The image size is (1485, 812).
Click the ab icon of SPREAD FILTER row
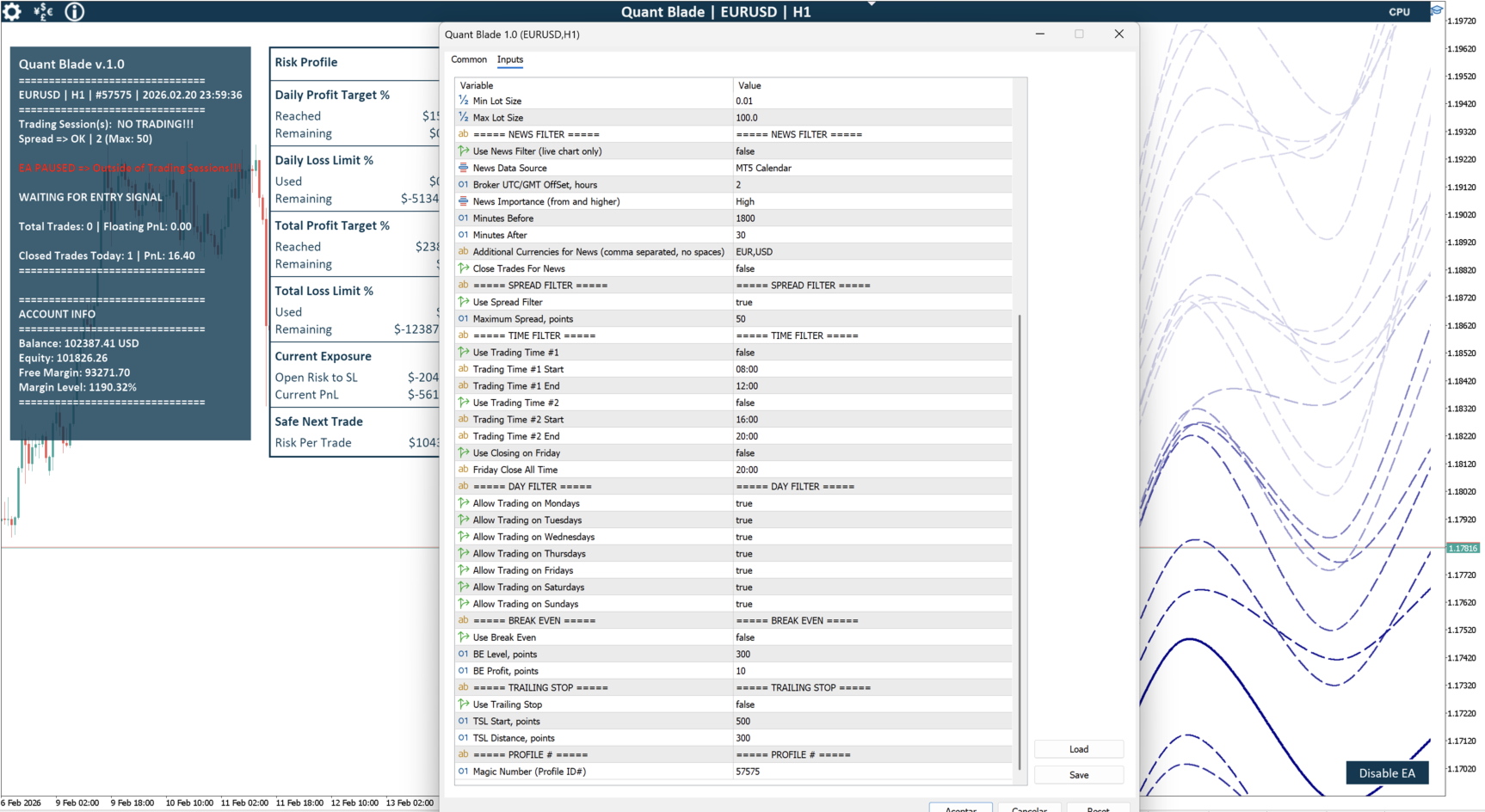(464, 285)
